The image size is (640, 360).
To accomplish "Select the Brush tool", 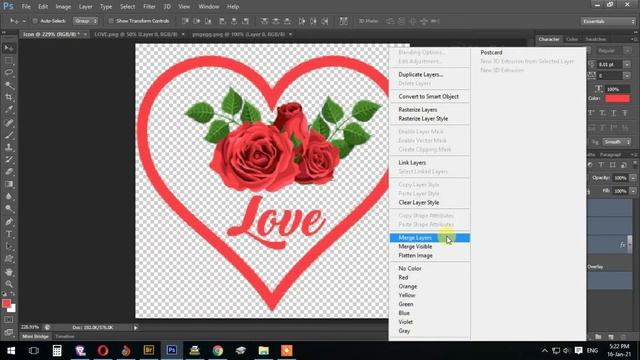I will [x=9, y=135].
